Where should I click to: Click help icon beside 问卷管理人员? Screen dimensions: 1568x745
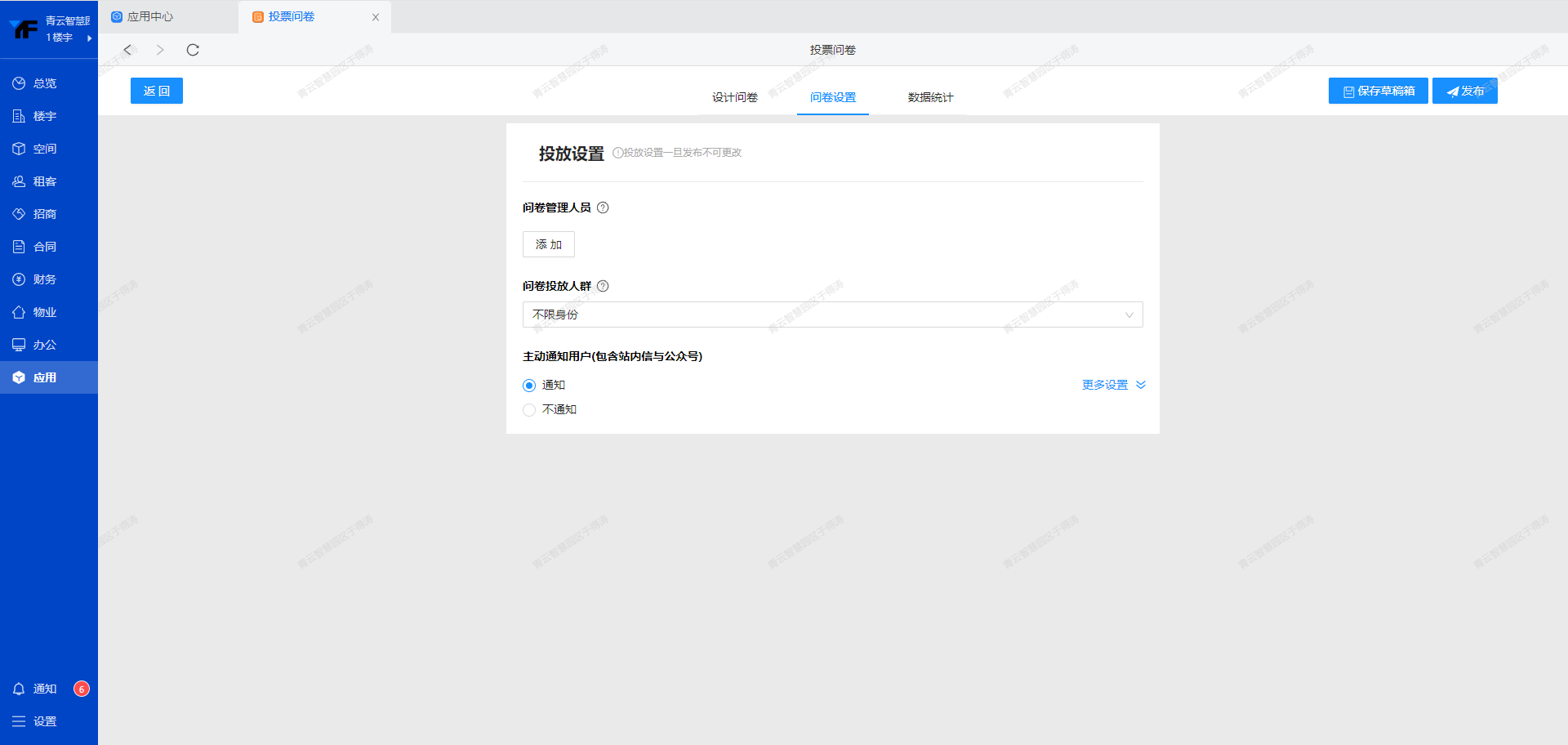click(x=603, y=207)
